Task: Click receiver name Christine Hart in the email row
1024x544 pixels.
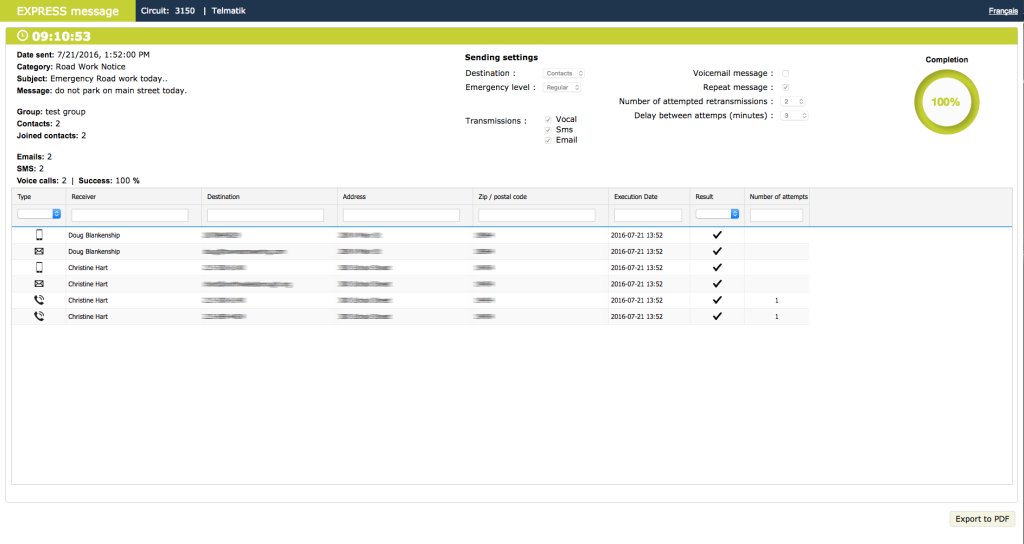Action: (x=88, y=284)
